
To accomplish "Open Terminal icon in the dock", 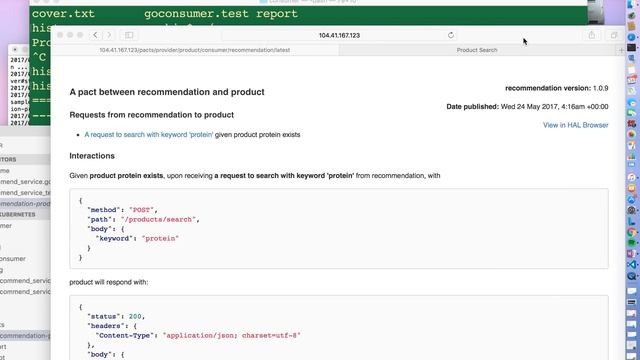I will pyautogui.click(x=631, y=47).
